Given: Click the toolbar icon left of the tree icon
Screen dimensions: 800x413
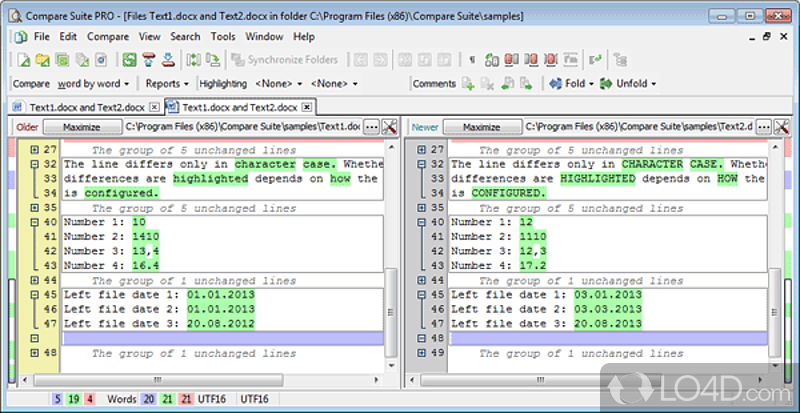Looking at the screenshot, I should pos(595,60).
